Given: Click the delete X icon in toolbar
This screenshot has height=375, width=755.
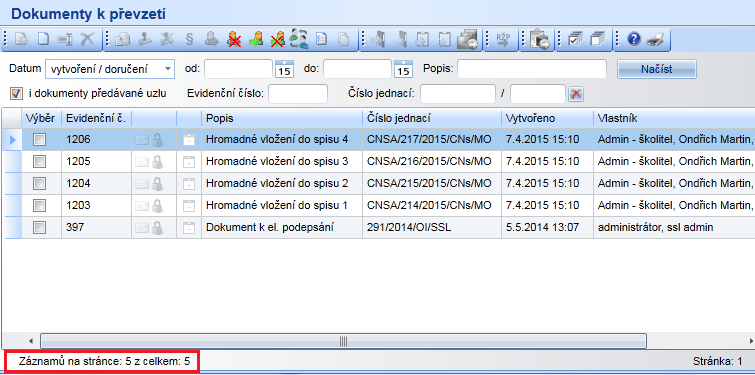Looking at the screenshot, I should click(88, 39).
